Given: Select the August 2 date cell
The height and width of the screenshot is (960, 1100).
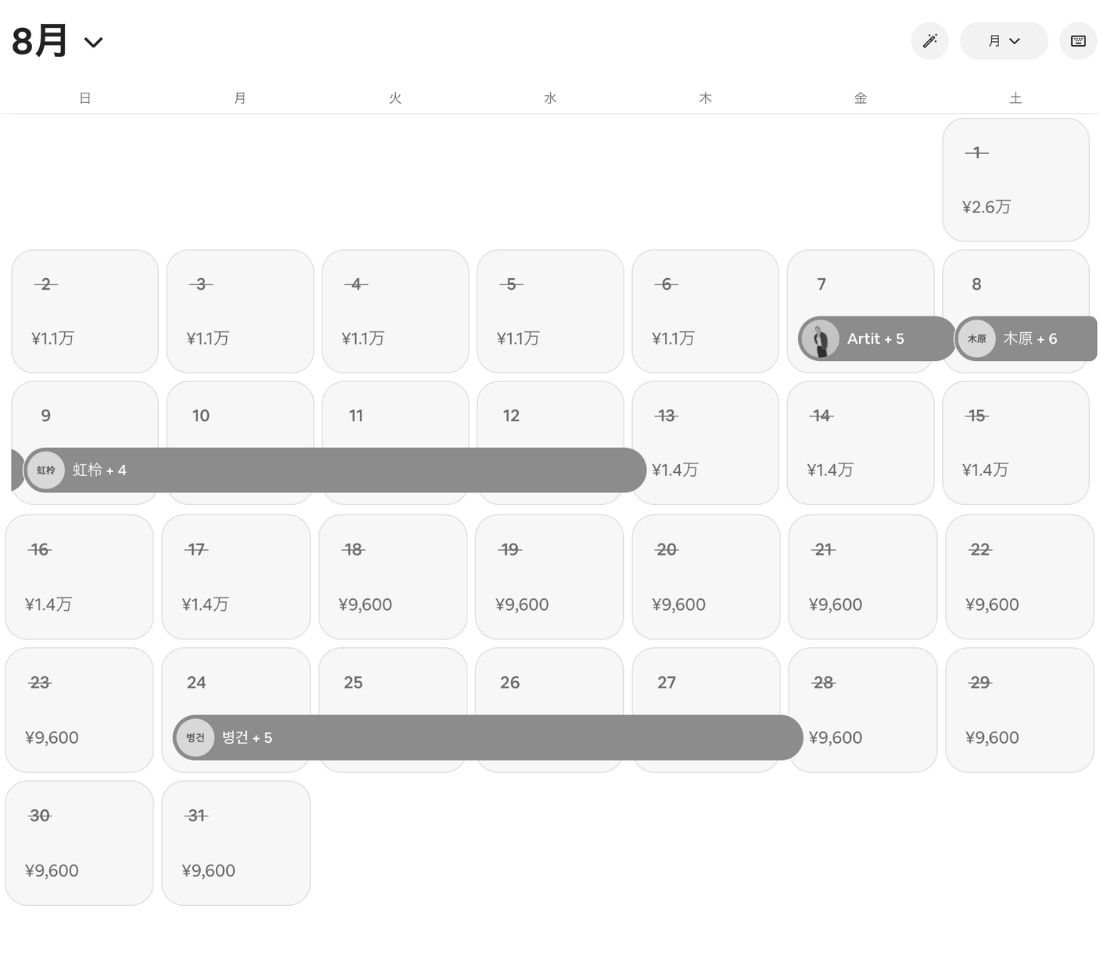Looking at the screenshot, I should coord(85,311).
